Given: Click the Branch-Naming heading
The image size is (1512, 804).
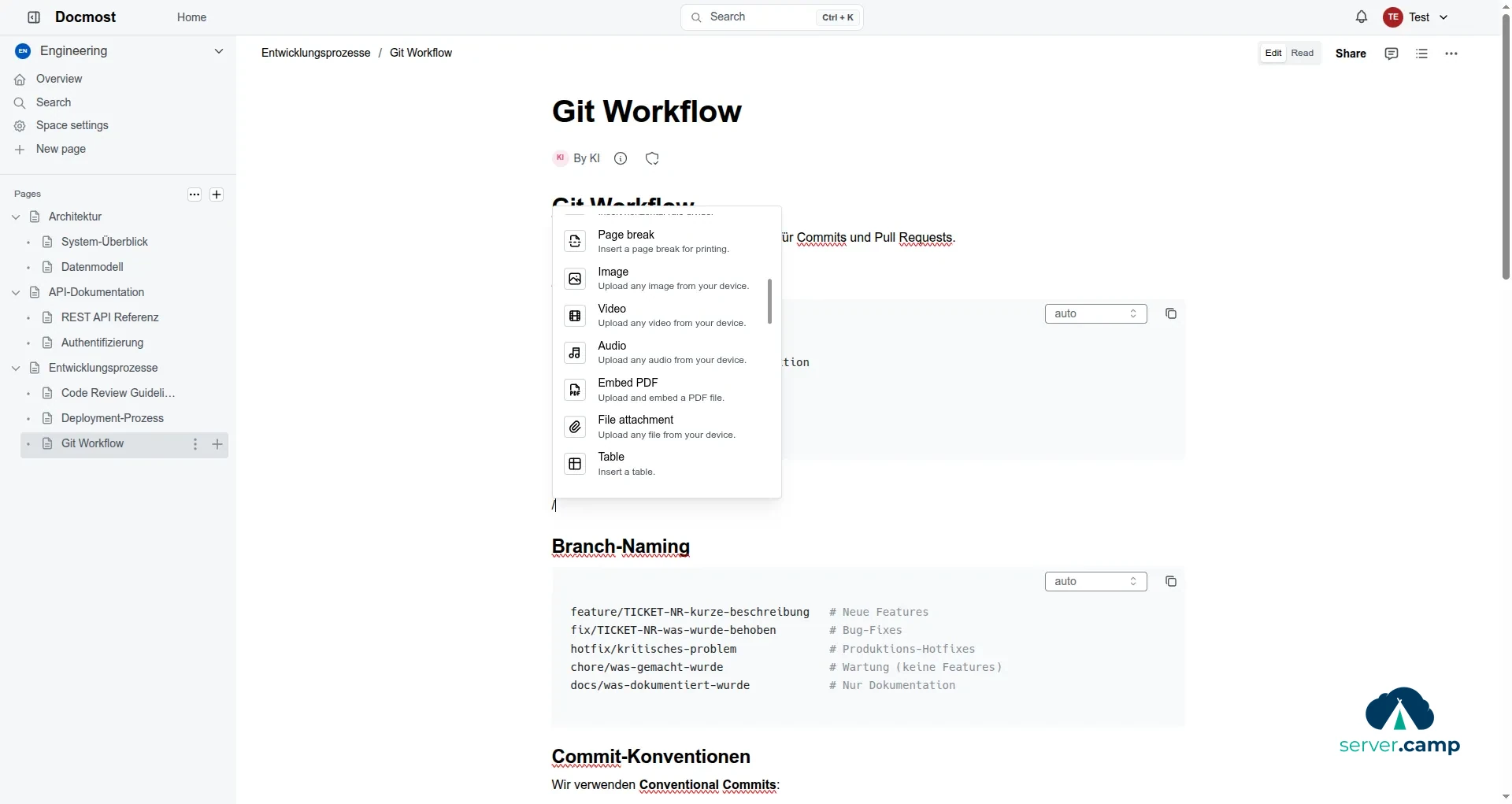Looking at the screenshot, I should tap(621, 546).
